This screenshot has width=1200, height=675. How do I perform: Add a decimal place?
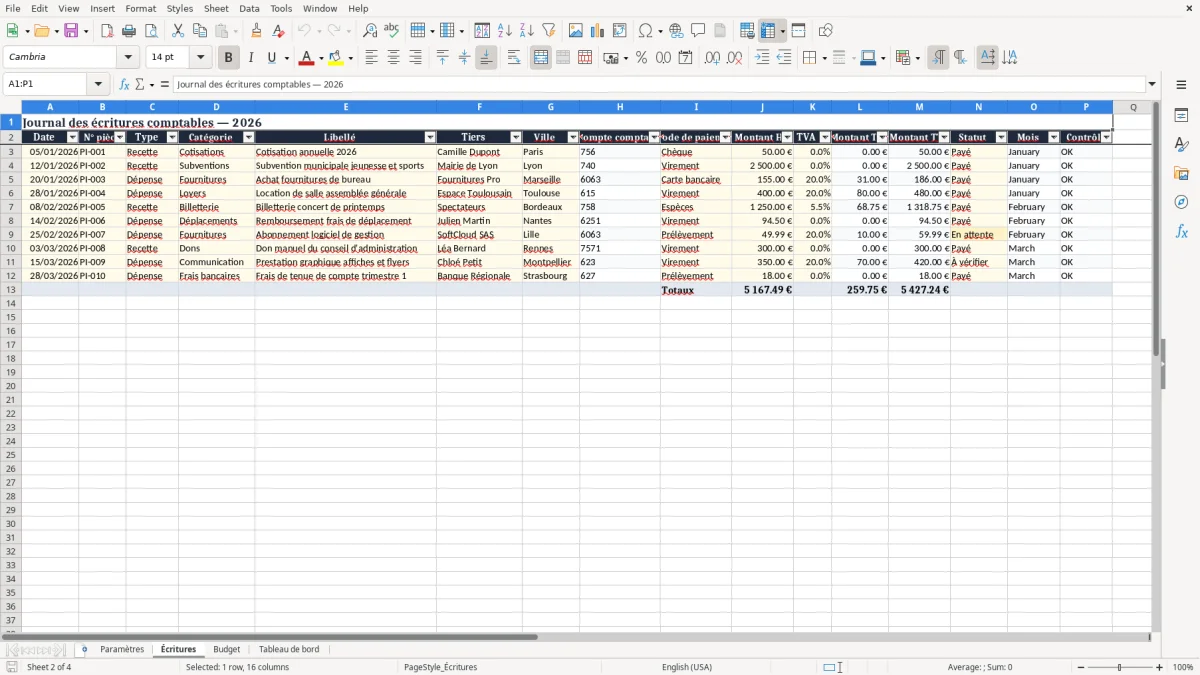point(712,58)
